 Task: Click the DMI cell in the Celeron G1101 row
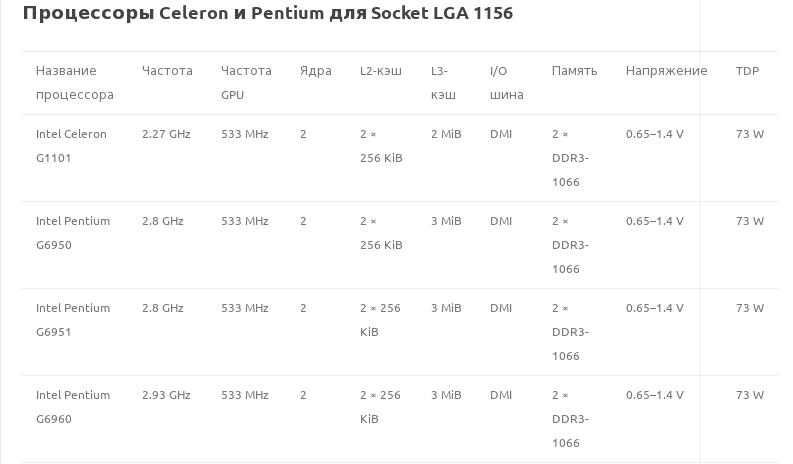point(501,134)
